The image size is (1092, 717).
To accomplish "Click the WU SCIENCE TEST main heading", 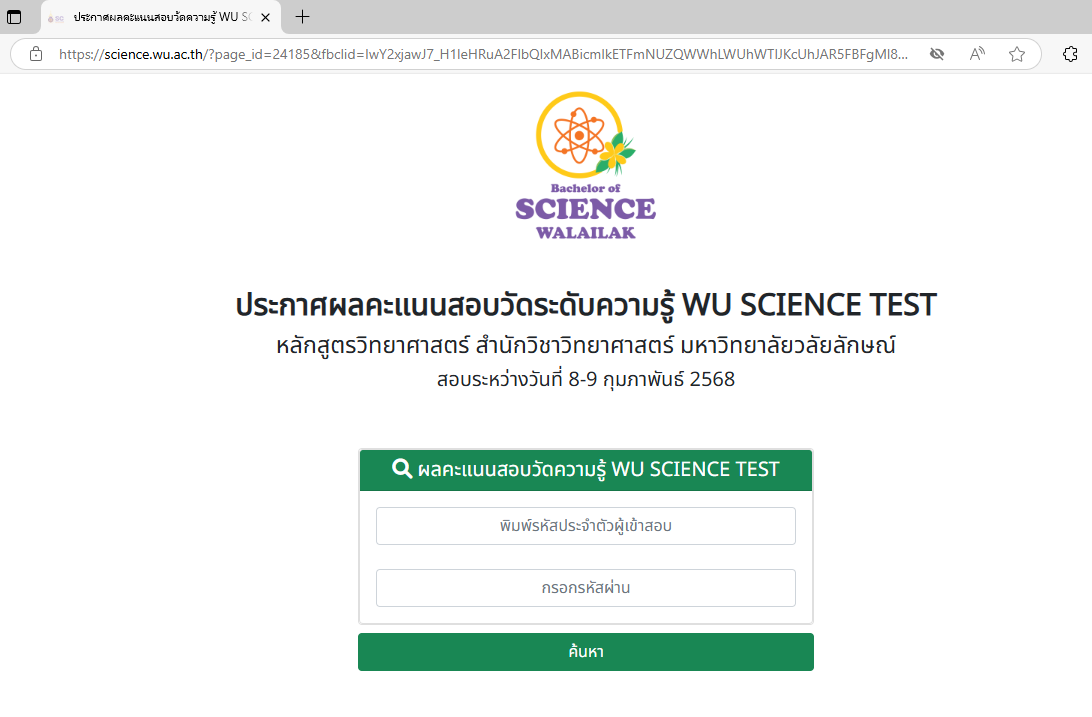I will tap(585, 305).
